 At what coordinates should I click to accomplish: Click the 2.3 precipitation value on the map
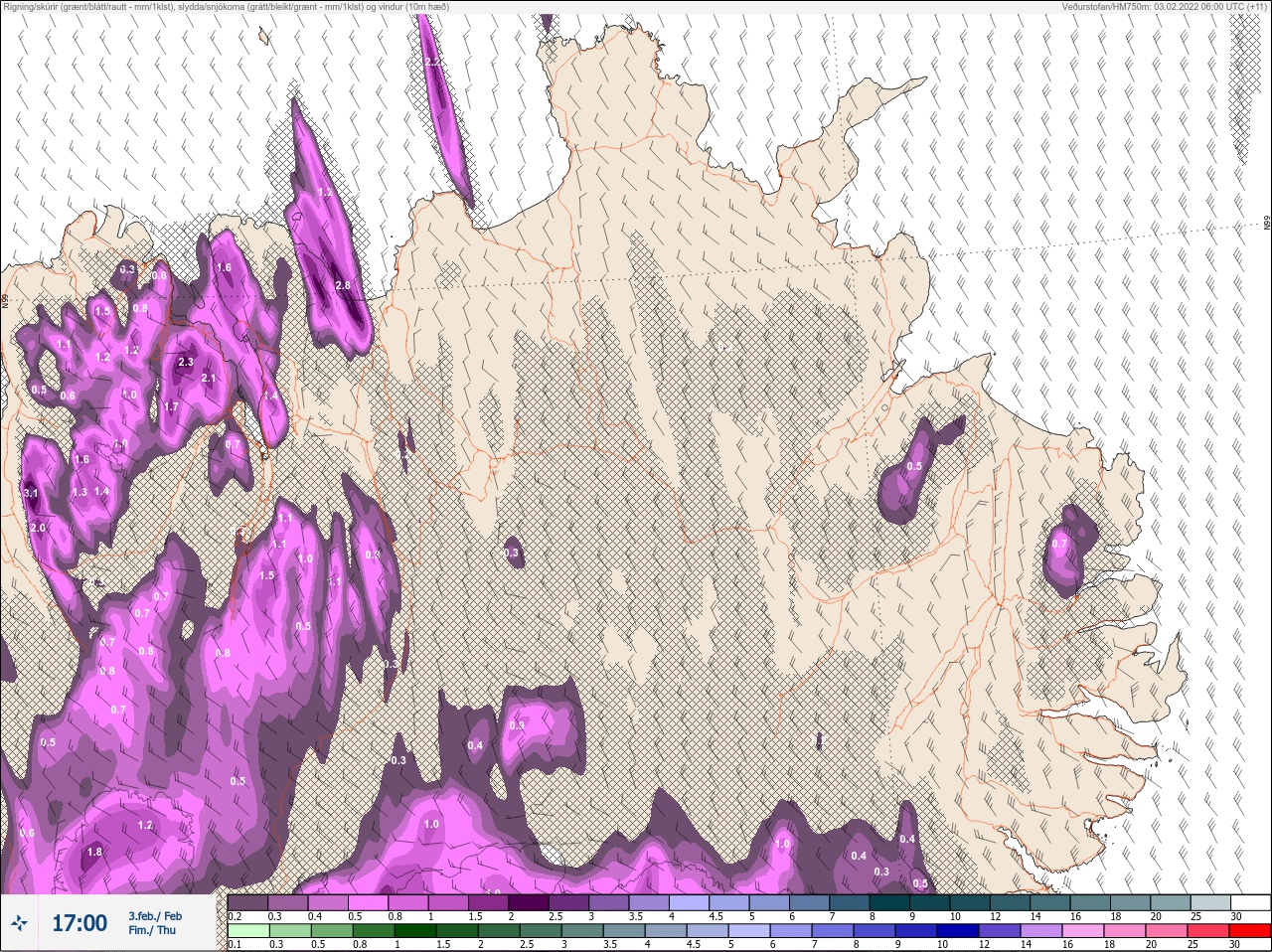coord(186,363)
